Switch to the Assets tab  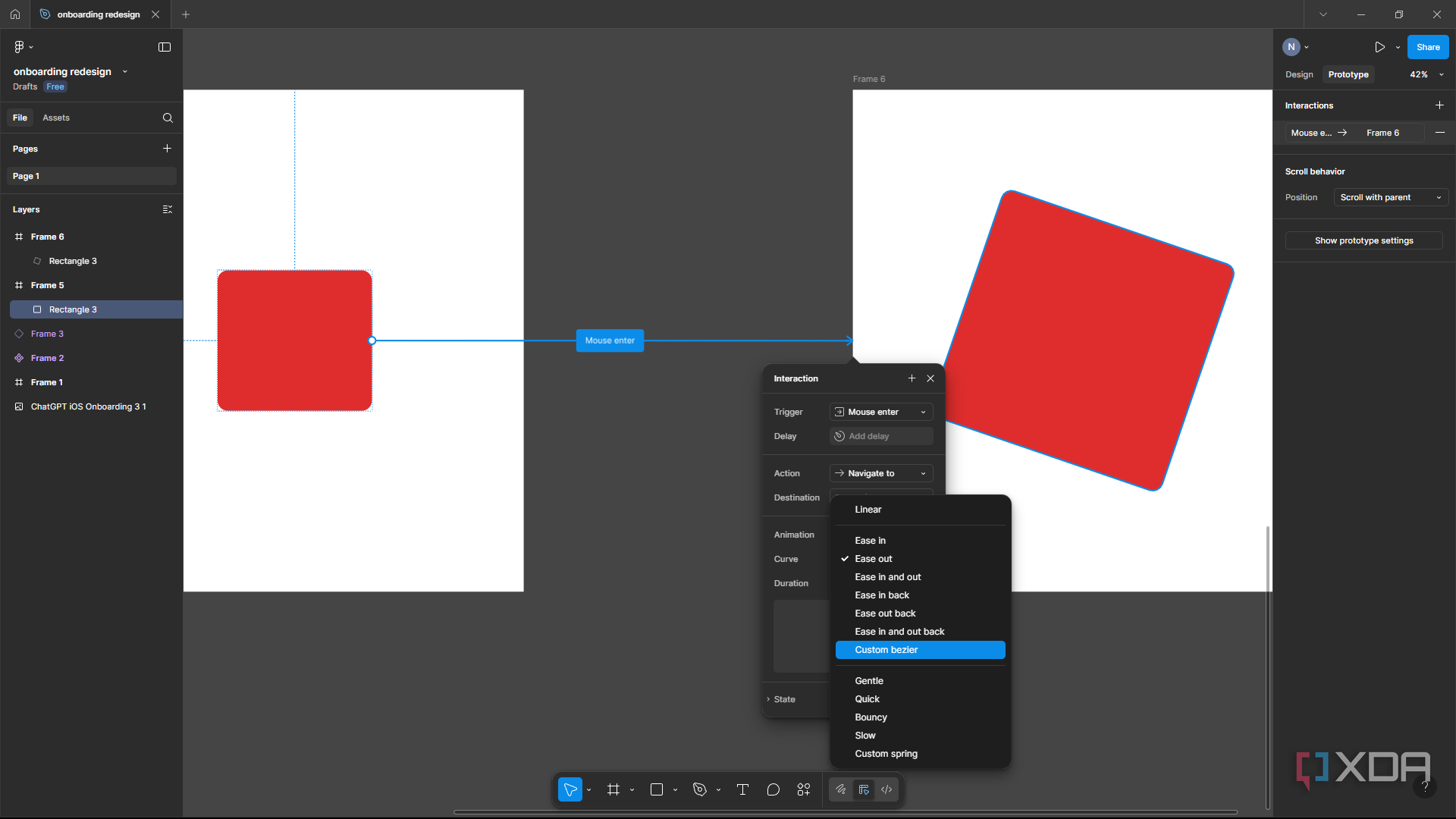[x=56, y=118]
